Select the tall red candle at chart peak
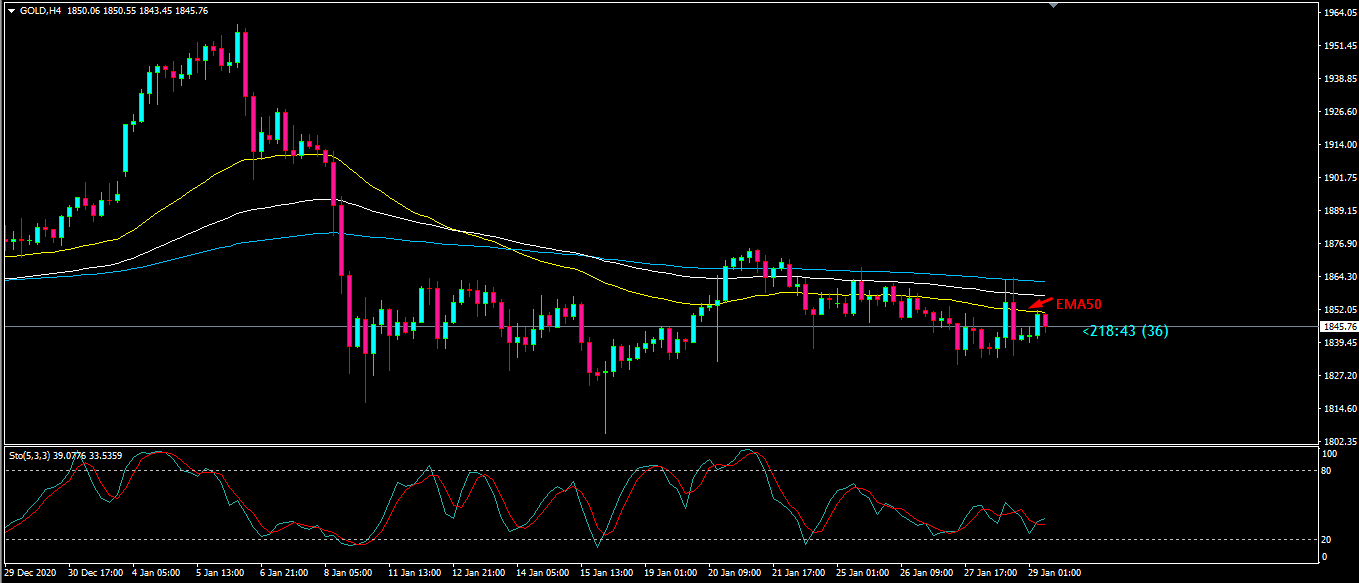 pos(244,64)
